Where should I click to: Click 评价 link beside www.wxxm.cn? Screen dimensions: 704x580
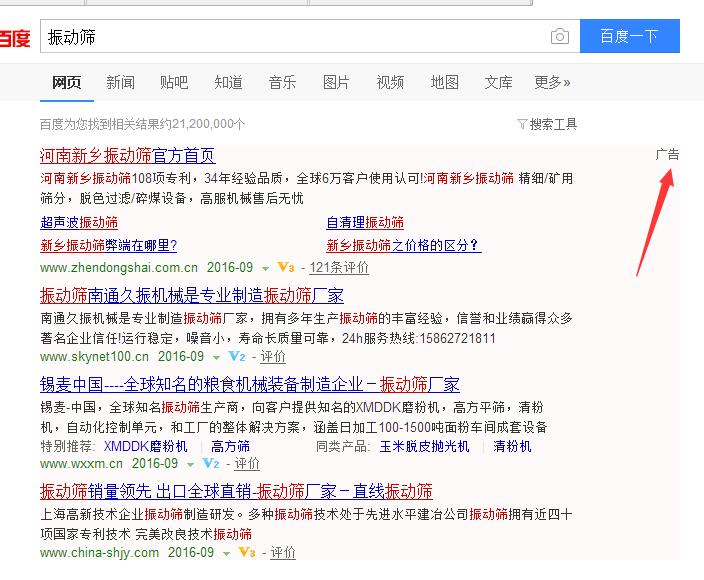coord(247,463)
